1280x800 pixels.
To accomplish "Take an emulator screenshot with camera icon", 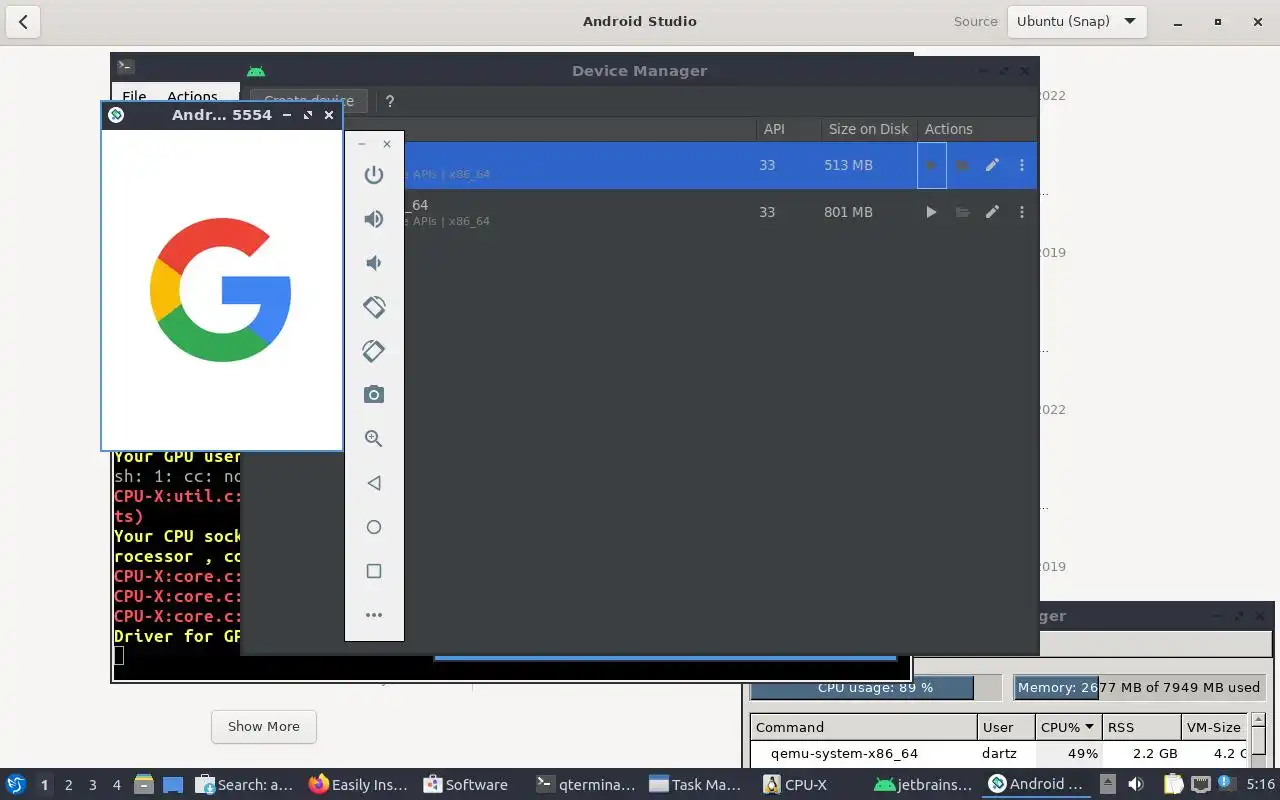I will point(374,395).
